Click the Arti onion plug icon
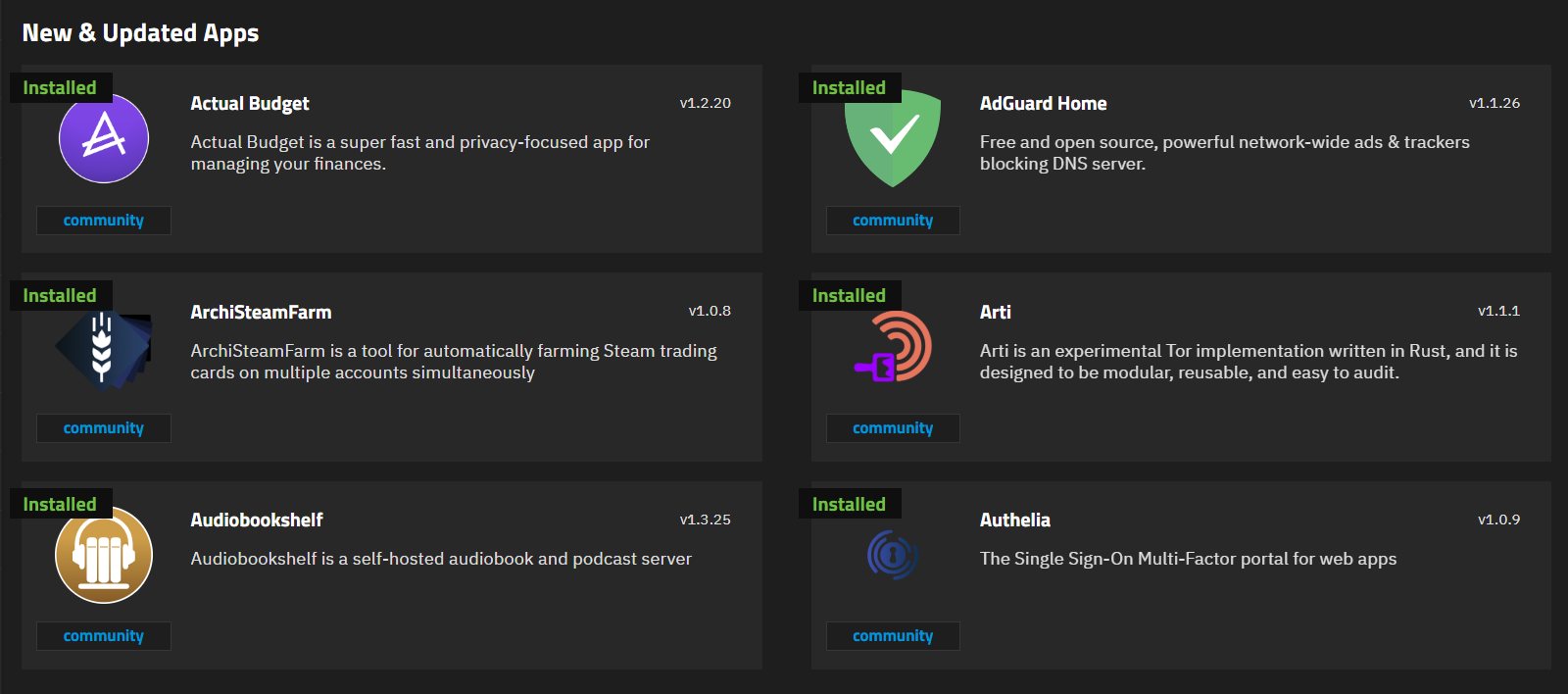The image size is (1568, 694). pyautogui.click(x=893, y=346)
